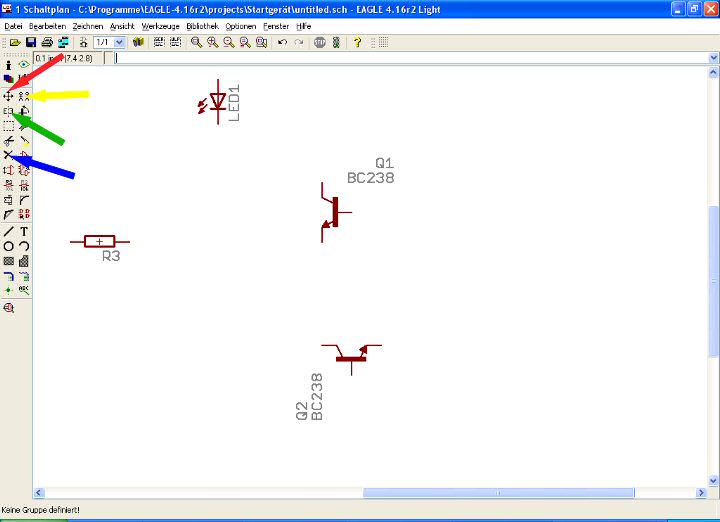Select the Wire line drawing tool
The width and height of the screenshot is (720, 522).
pyautogui.click(x=8, y=231)
